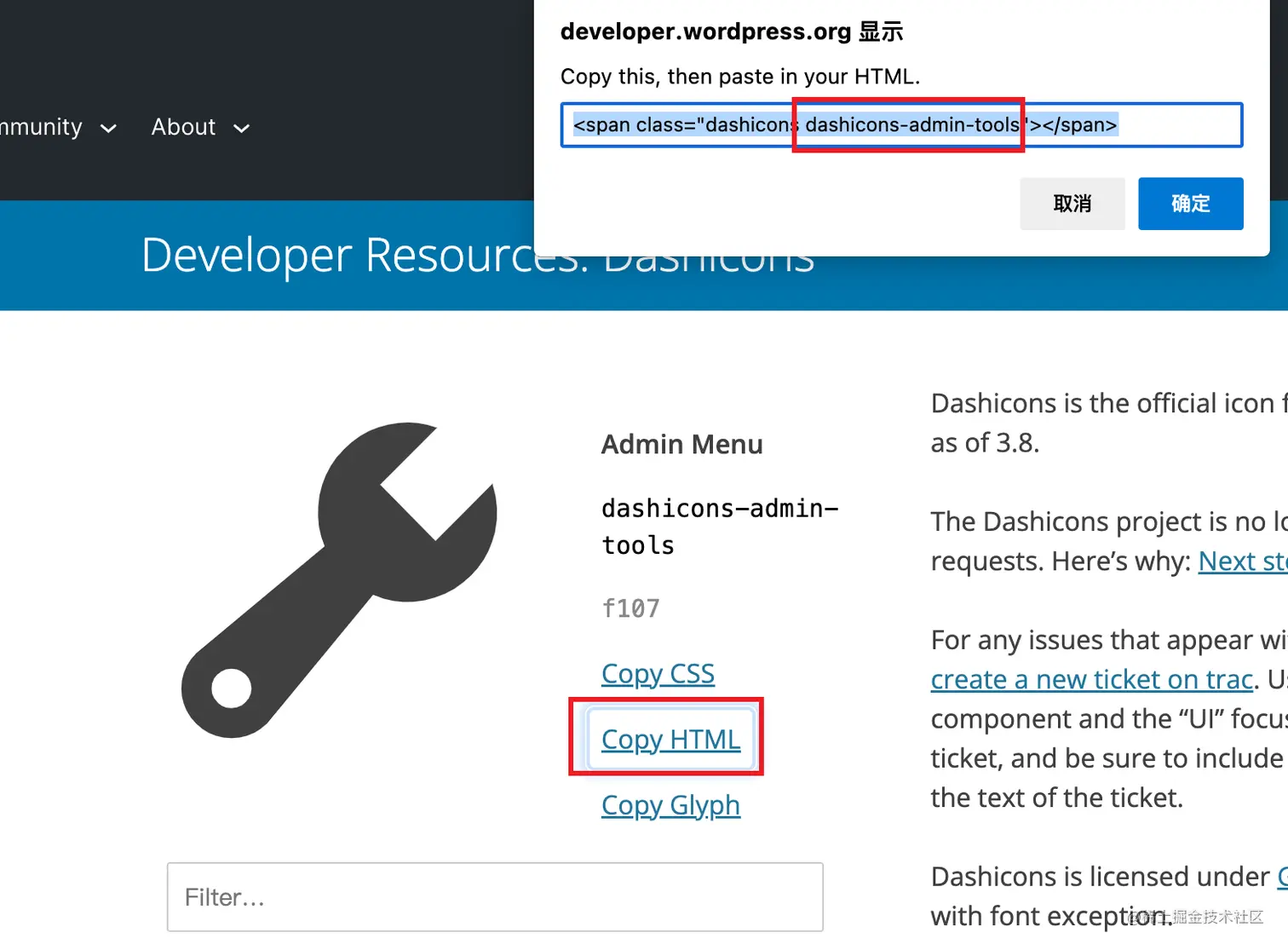
Task: Expand the Community dropdown chevron
Action: (x=108, y=129)
